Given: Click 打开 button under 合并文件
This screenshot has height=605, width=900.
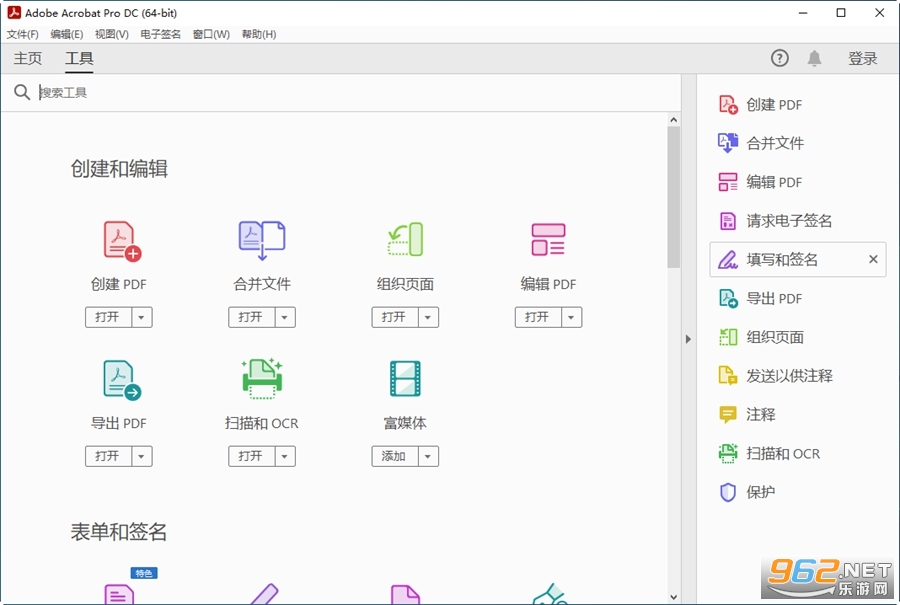Looking at the screenshot, I should pyautogui.click(x=251, y=317).
